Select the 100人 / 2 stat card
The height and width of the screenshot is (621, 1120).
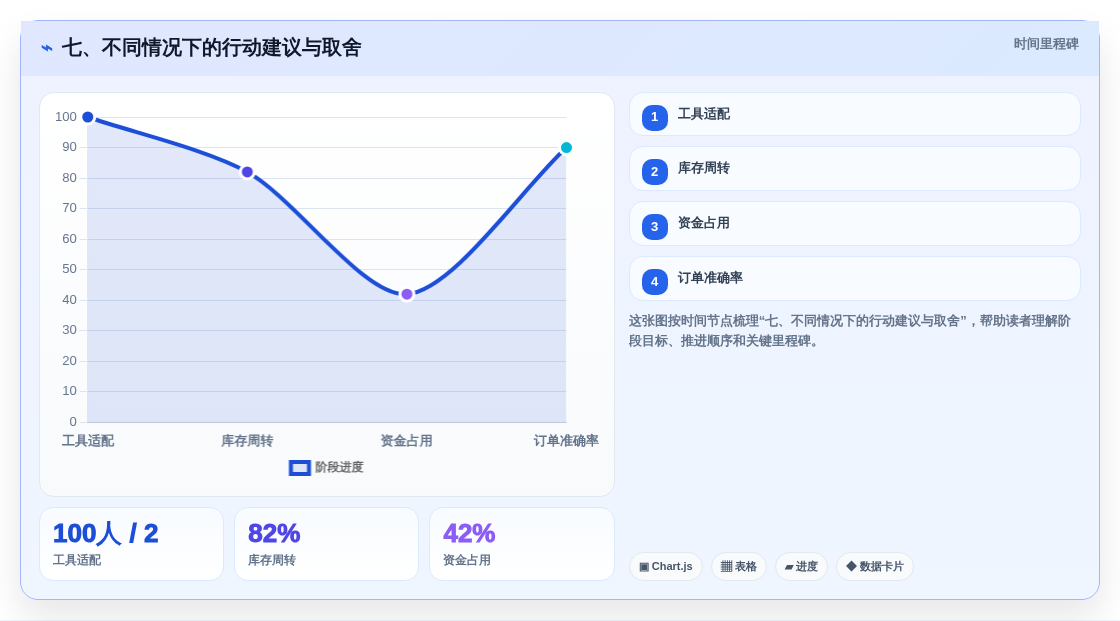(x=131, y=544)
